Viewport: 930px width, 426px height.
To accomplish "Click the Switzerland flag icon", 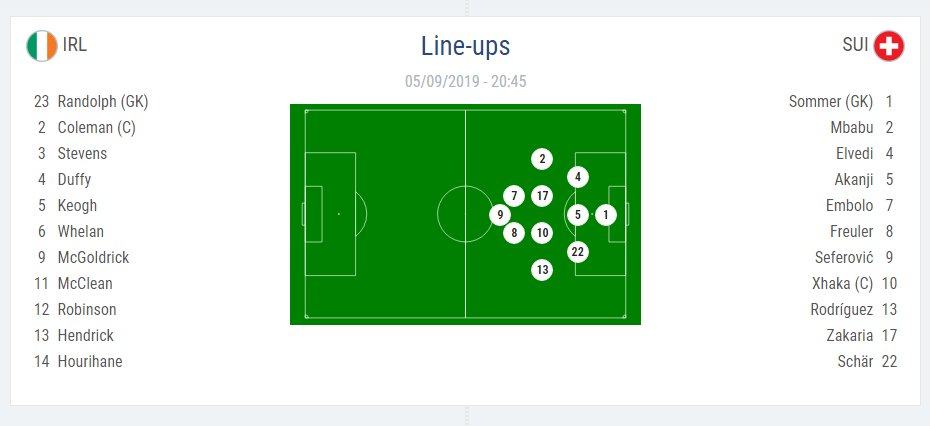I will pos(888,46).
